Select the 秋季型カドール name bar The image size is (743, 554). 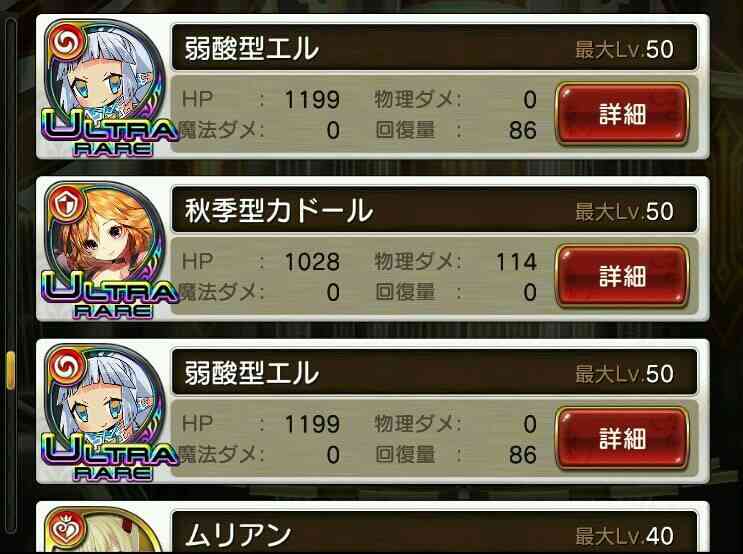click(x=435, y=209)
